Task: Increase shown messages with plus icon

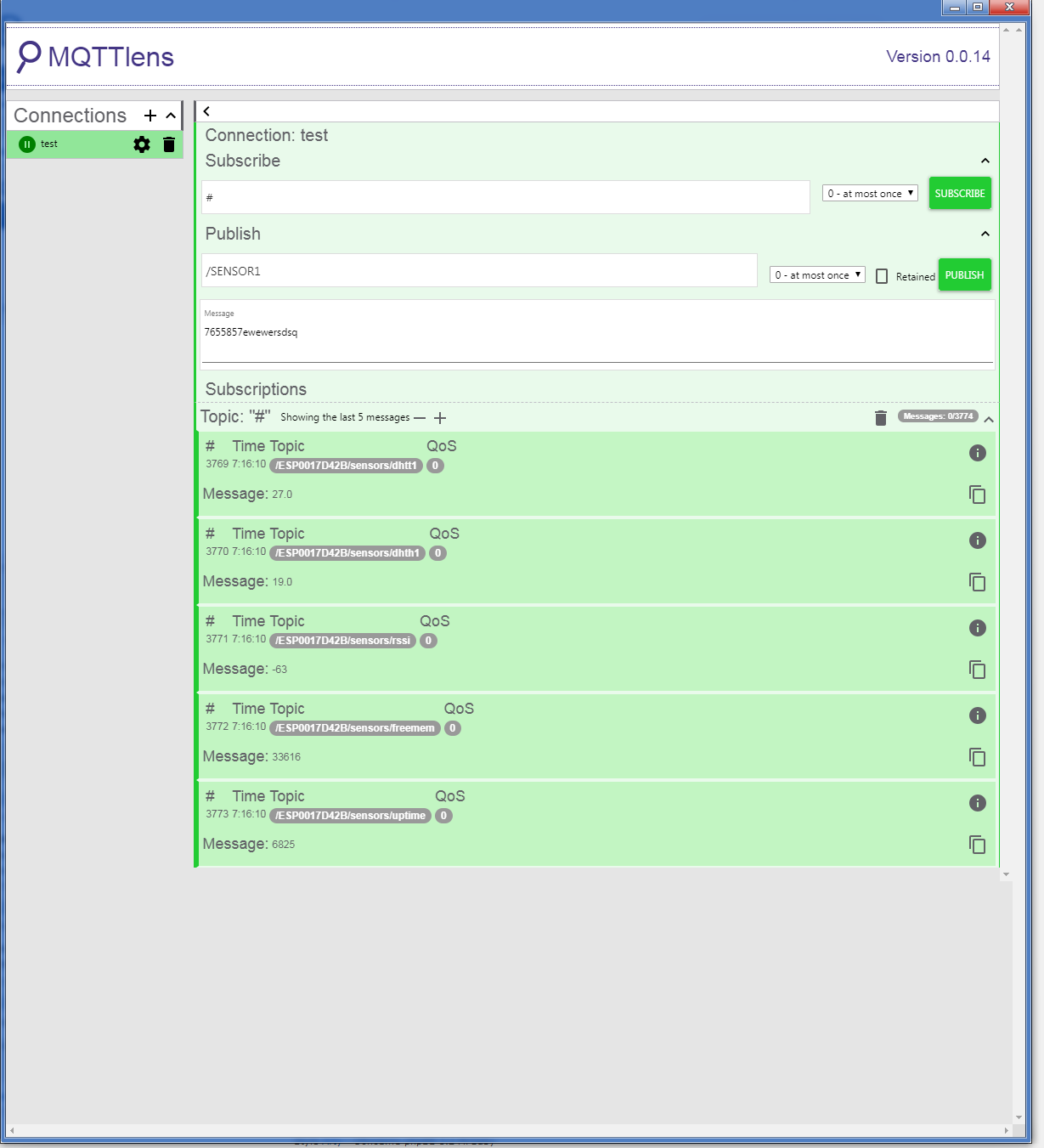Action: tap(440, 418)
